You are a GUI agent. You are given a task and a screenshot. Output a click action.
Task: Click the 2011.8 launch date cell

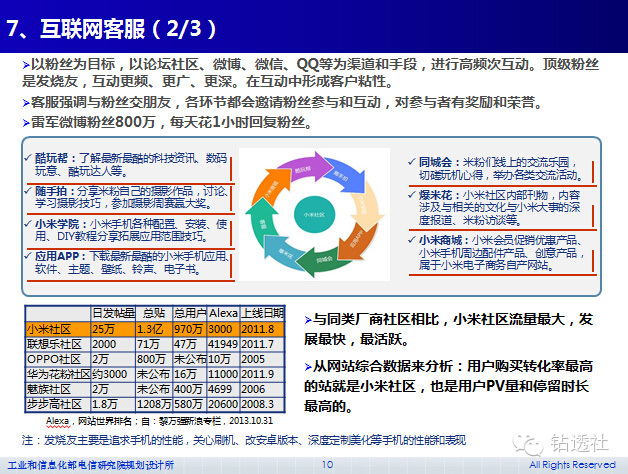pyautogui.click(x=262, y=329)
